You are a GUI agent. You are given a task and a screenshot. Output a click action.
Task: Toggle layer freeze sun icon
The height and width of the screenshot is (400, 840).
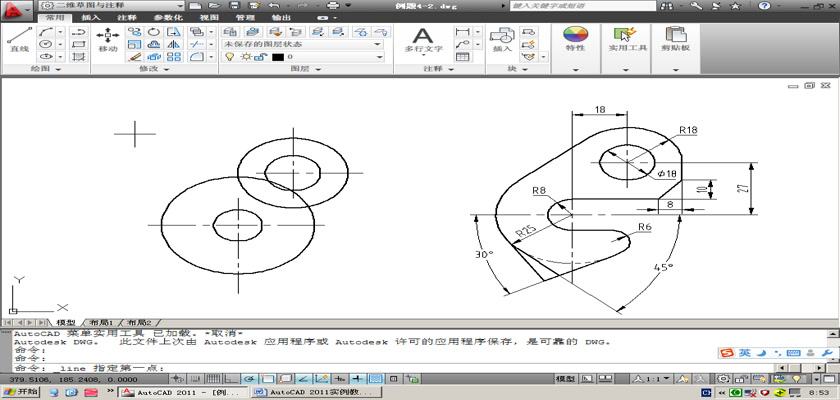coord(246,57)
